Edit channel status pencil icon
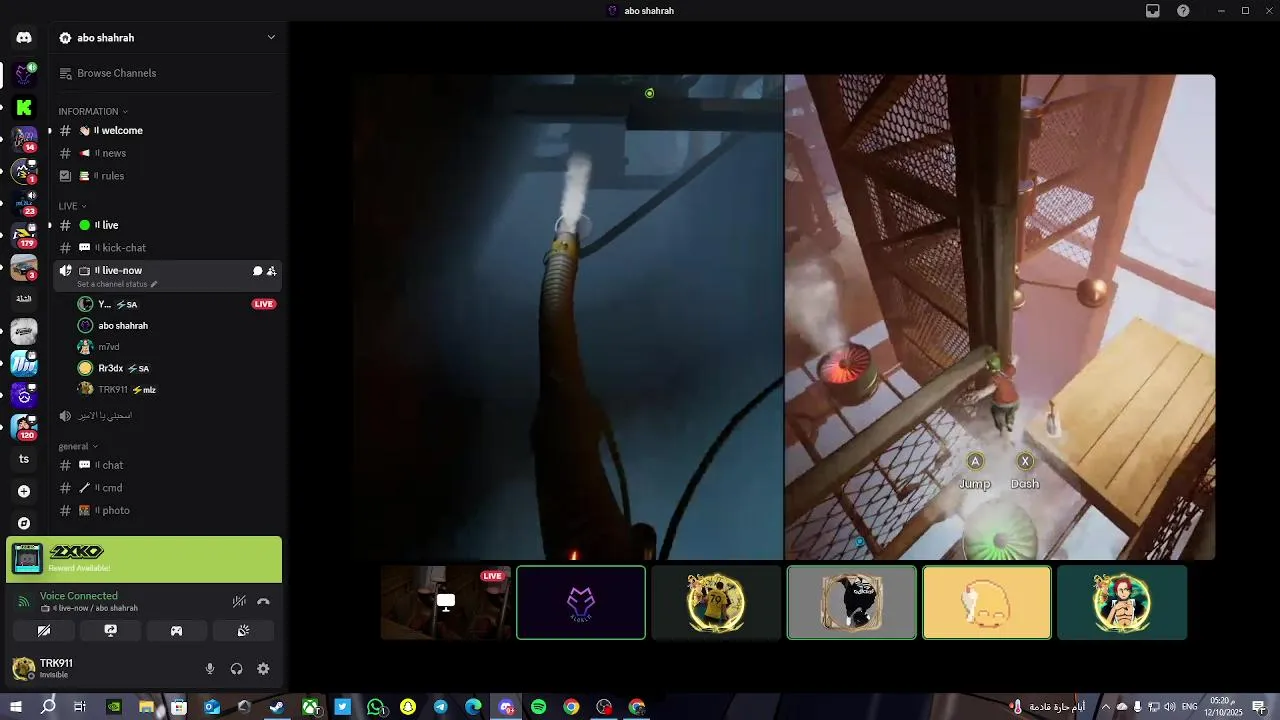This screenshot has width=1280, height=720. click(154, 284)
